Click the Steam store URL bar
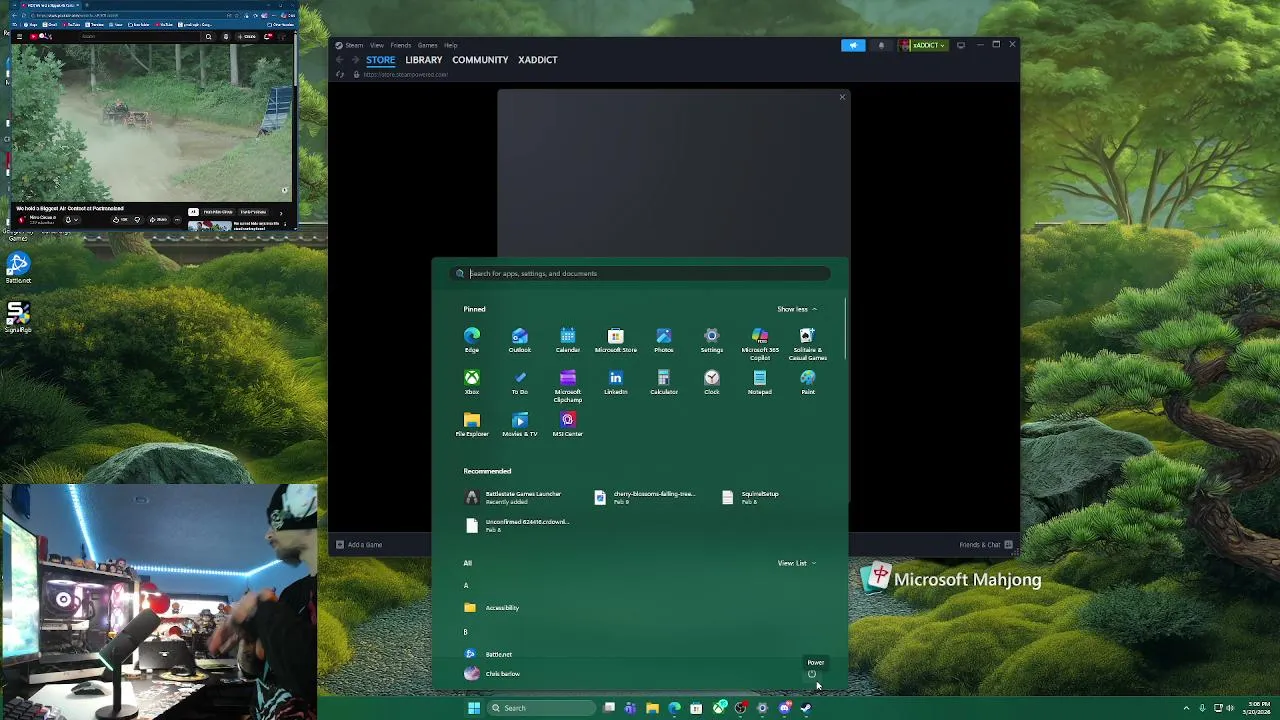This screenshot has height=720, width=1280. 406,75
